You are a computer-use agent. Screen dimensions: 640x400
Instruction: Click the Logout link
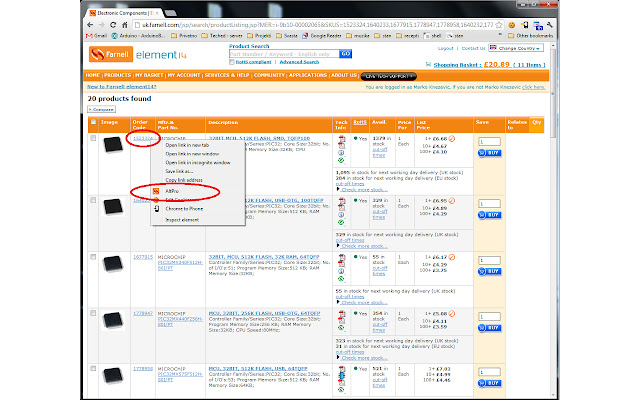[446, 48]
